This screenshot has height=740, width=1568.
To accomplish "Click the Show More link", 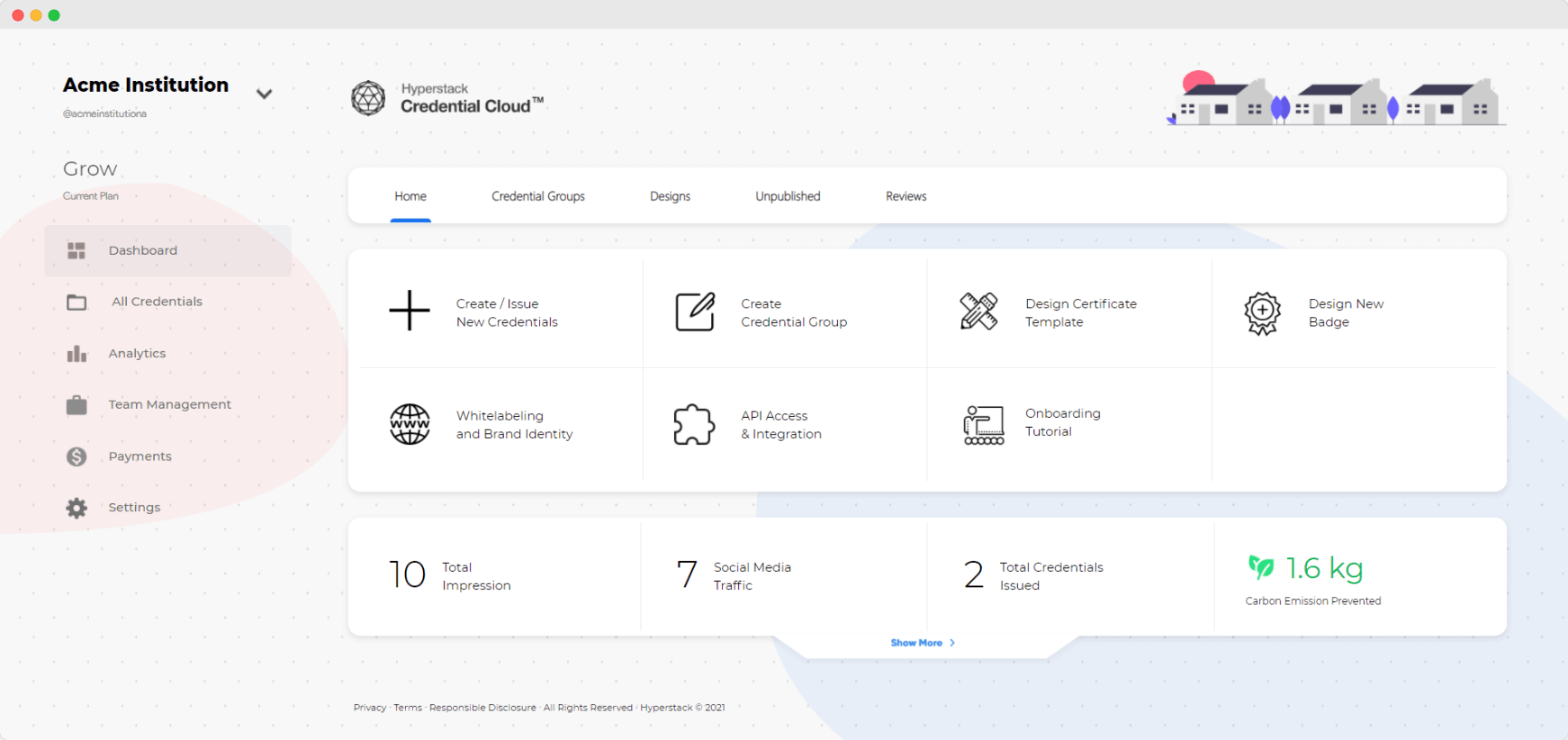I will tap(923, 643).
